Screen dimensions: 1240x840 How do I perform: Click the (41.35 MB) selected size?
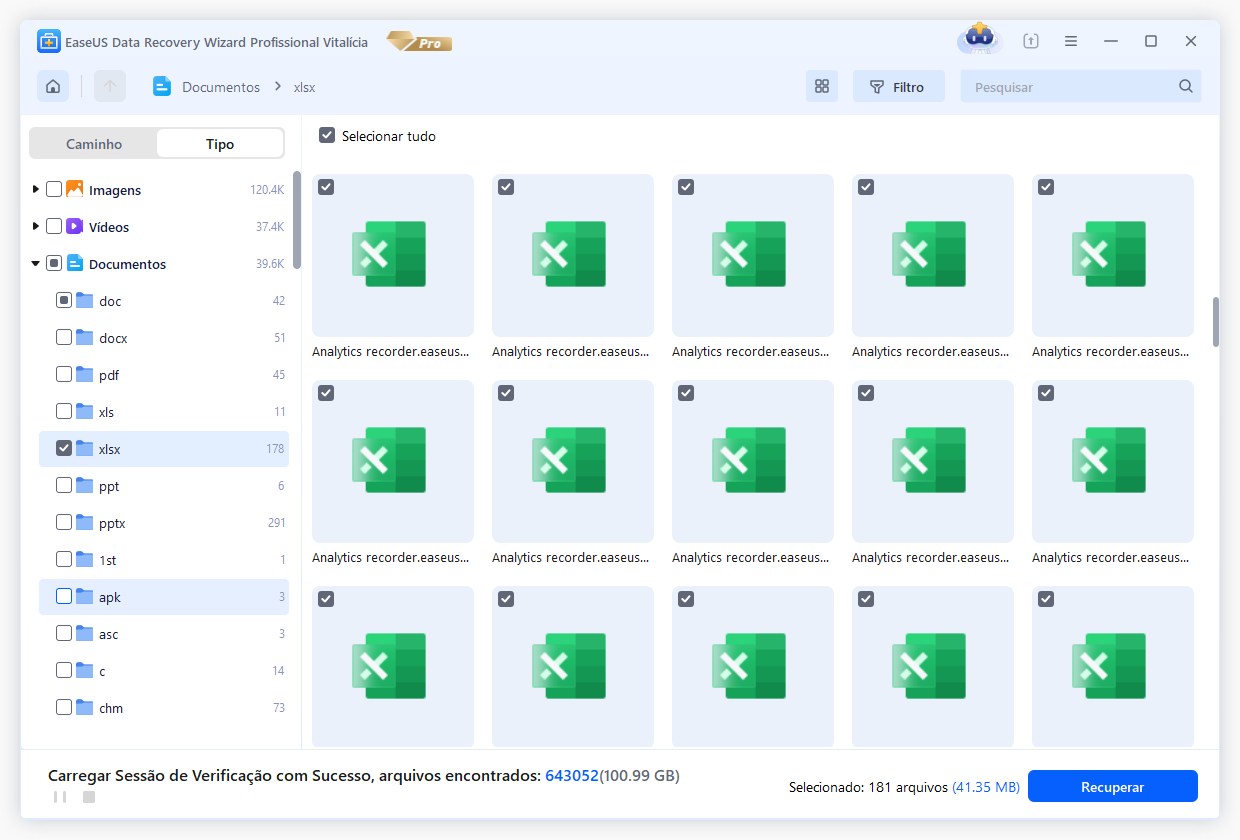pyautogui.click(x=986, y=787)
